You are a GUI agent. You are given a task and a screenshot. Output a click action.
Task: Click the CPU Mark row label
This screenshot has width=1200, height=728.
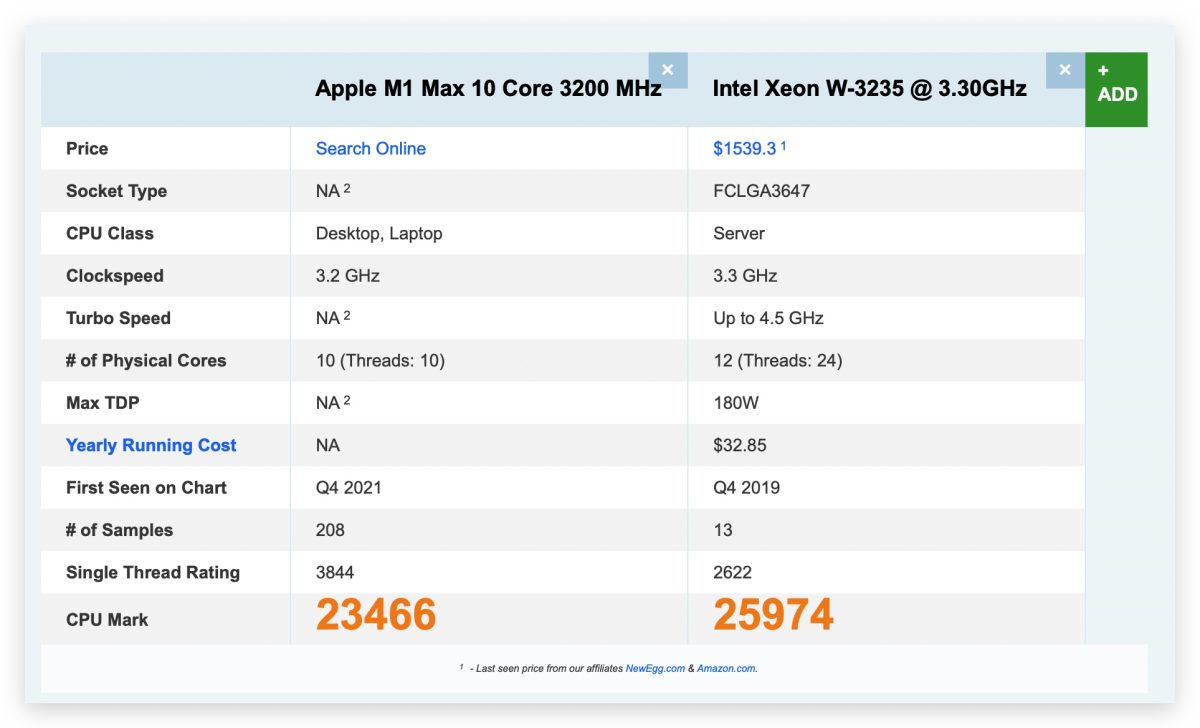pyautogui.click(x=107, y=619)
